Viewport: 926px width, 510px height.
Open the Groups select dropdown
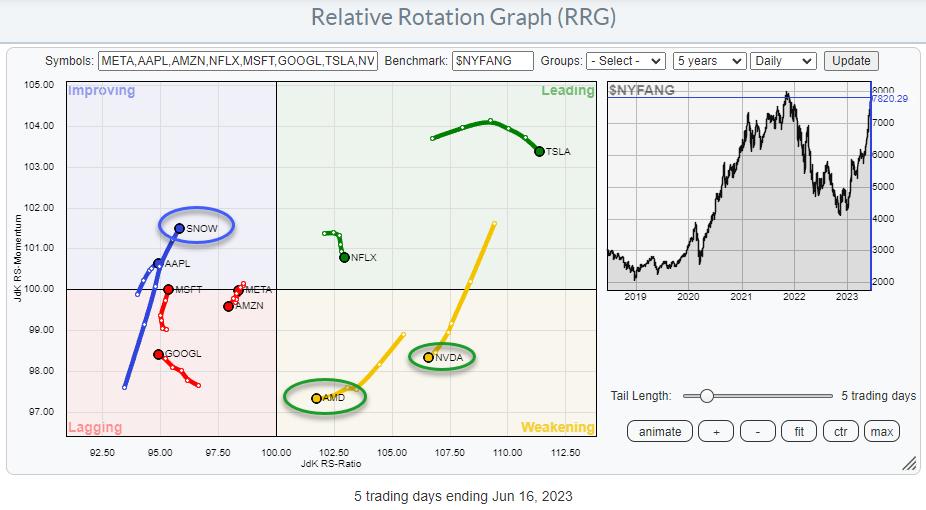[x=626, y=61]
